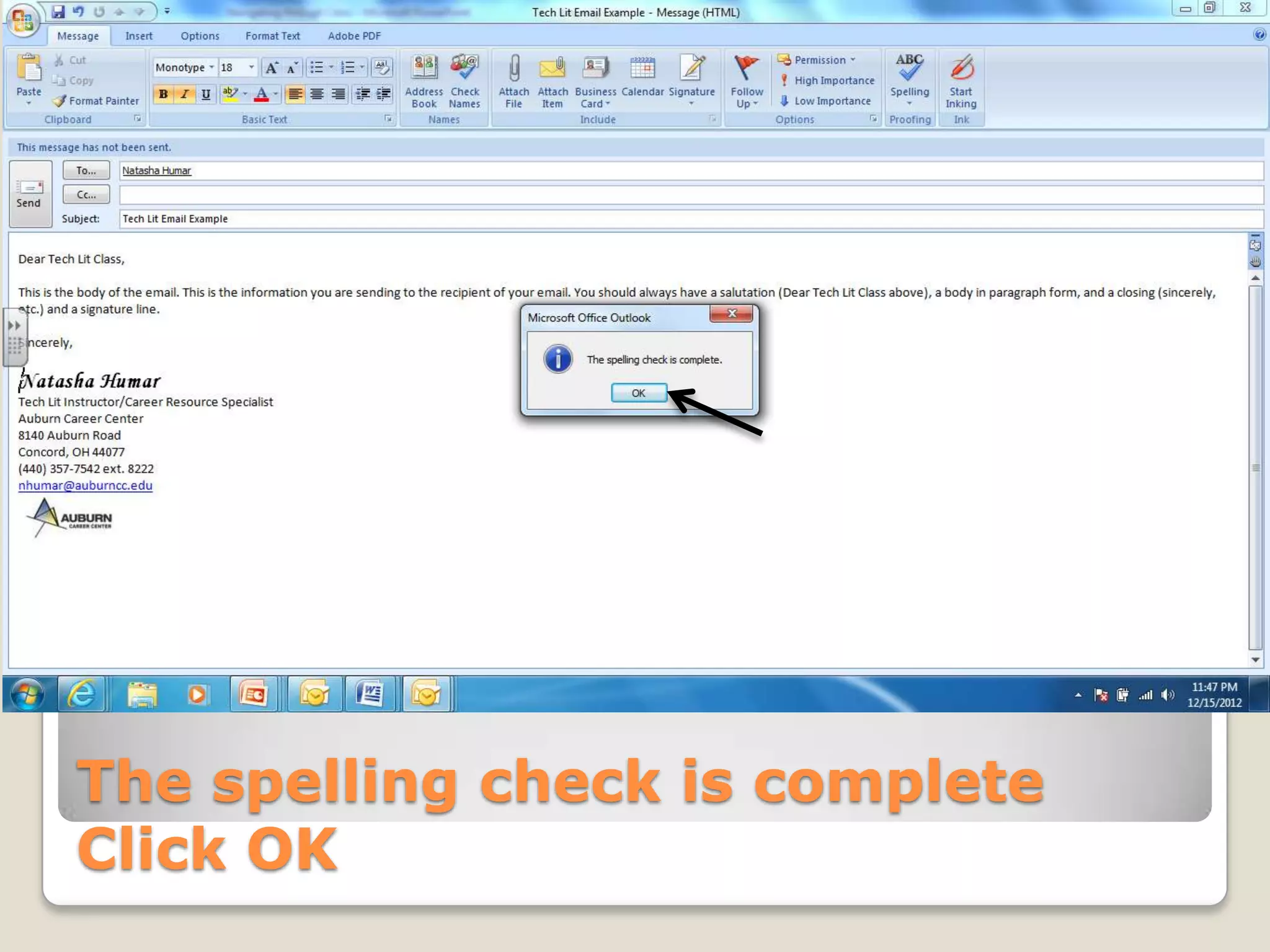
Task: Close the Microsoft Office Outlook dialog
Action: (732, 314)
